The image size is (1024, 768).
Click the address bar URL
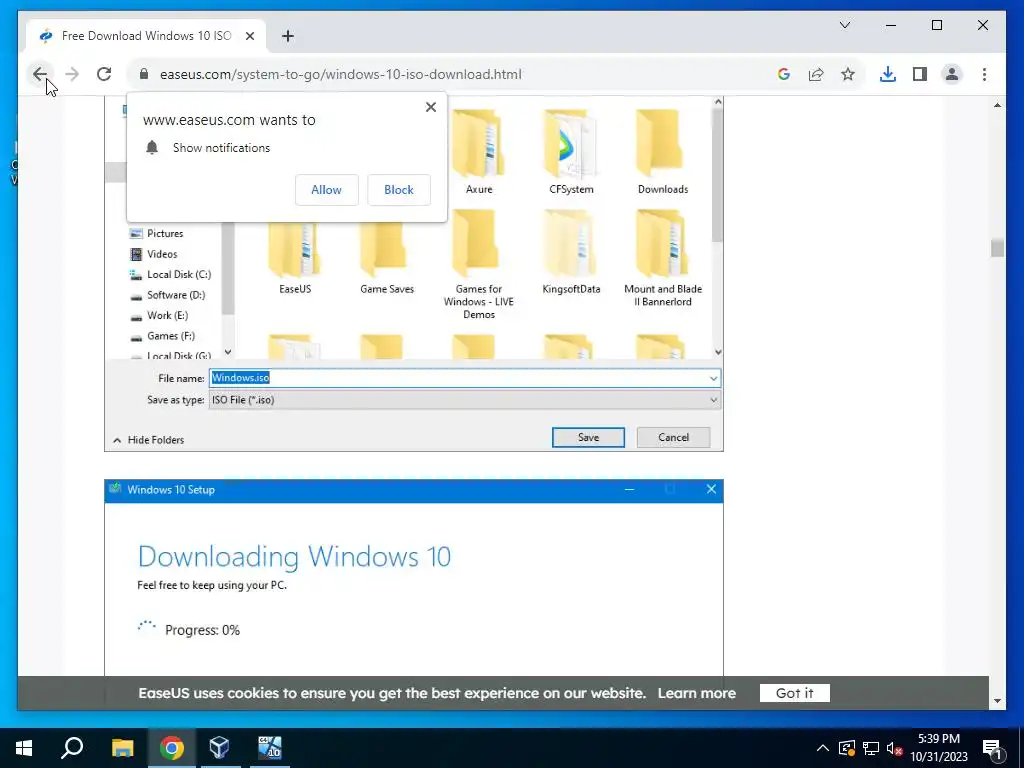click(x=340, y=74)
